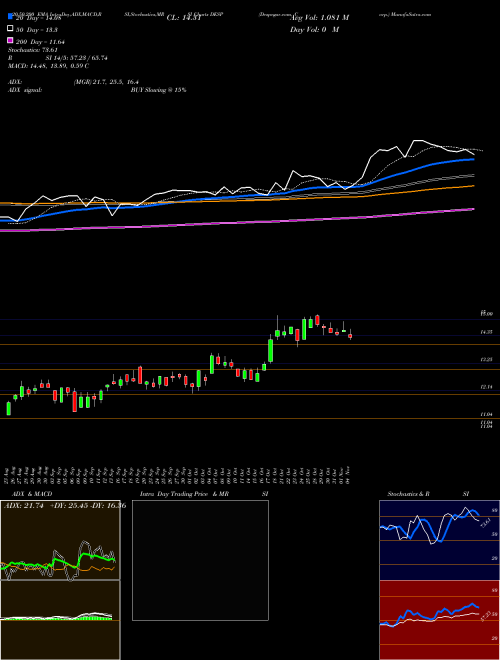Open the red RSI chart panel

click(439, 620)
